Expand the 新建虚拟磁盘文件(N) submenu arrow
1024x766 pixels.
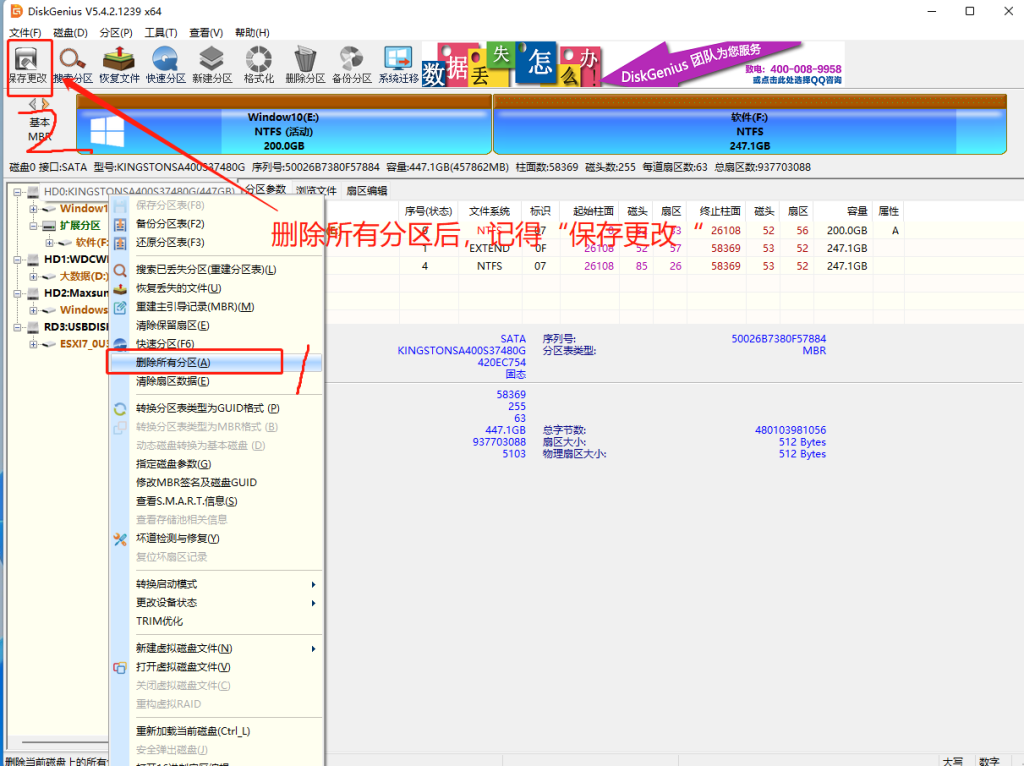(x=313, y=648)
